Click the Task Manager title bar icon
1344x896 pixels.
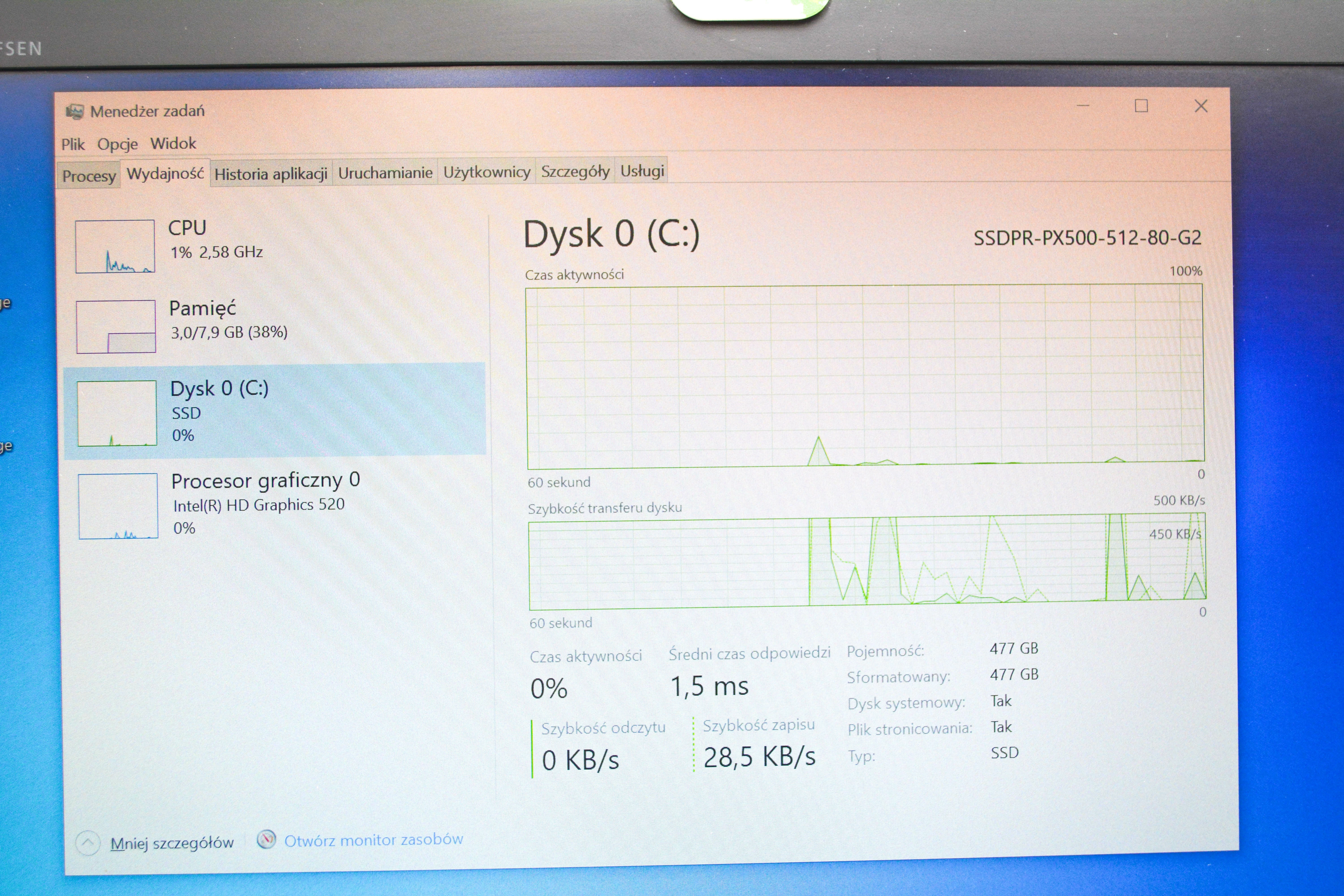tap(74, 111)
